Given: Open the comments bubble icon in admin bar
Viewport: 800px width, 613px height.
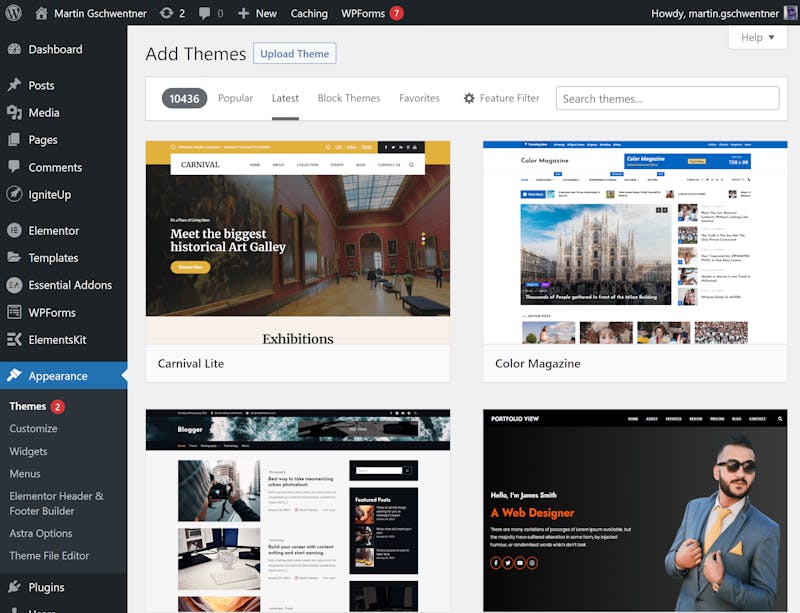Looking at the screenshot, I should 204,13.
